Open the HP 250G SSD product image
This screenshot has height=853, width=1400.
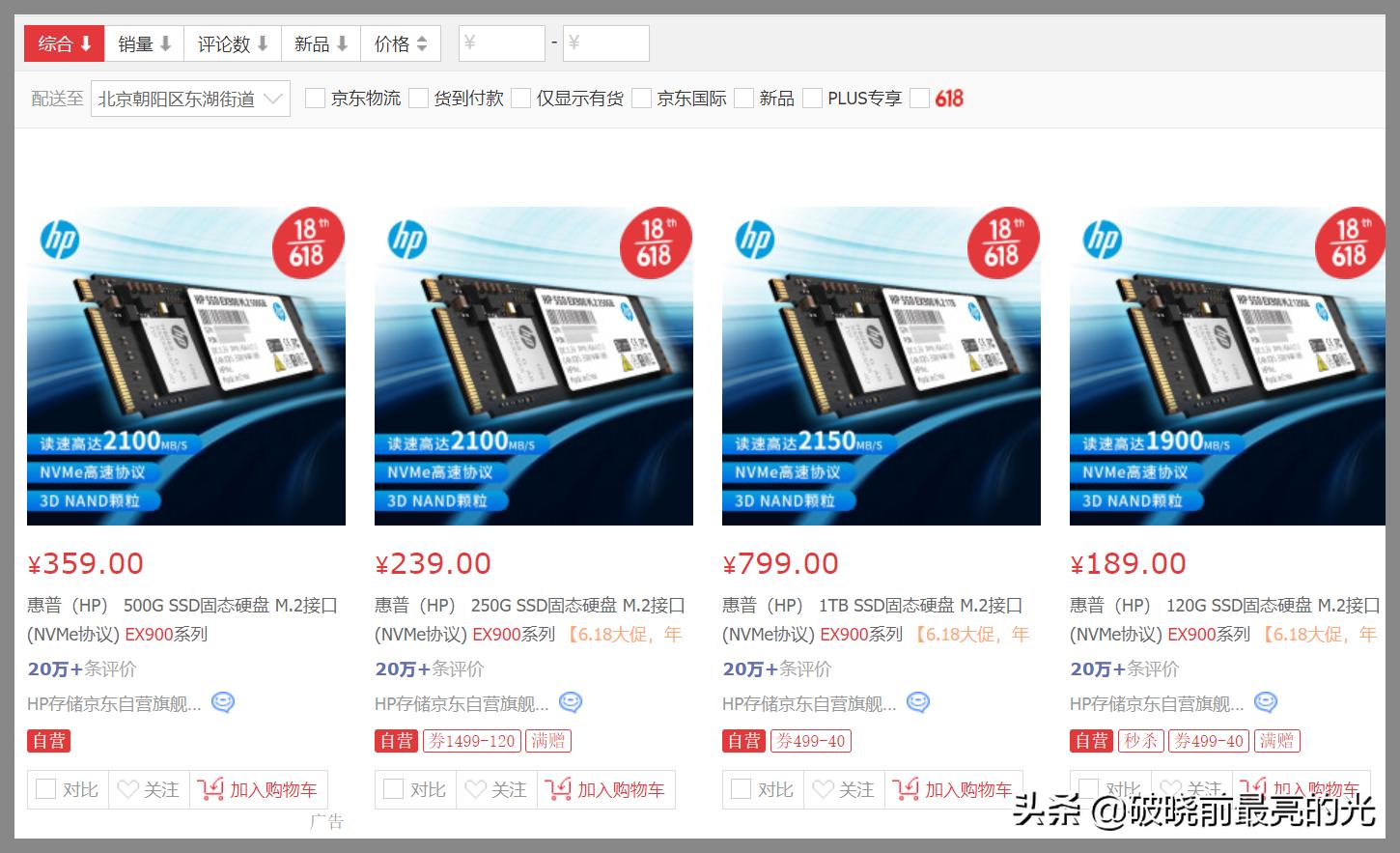click(x=534, y=366)
